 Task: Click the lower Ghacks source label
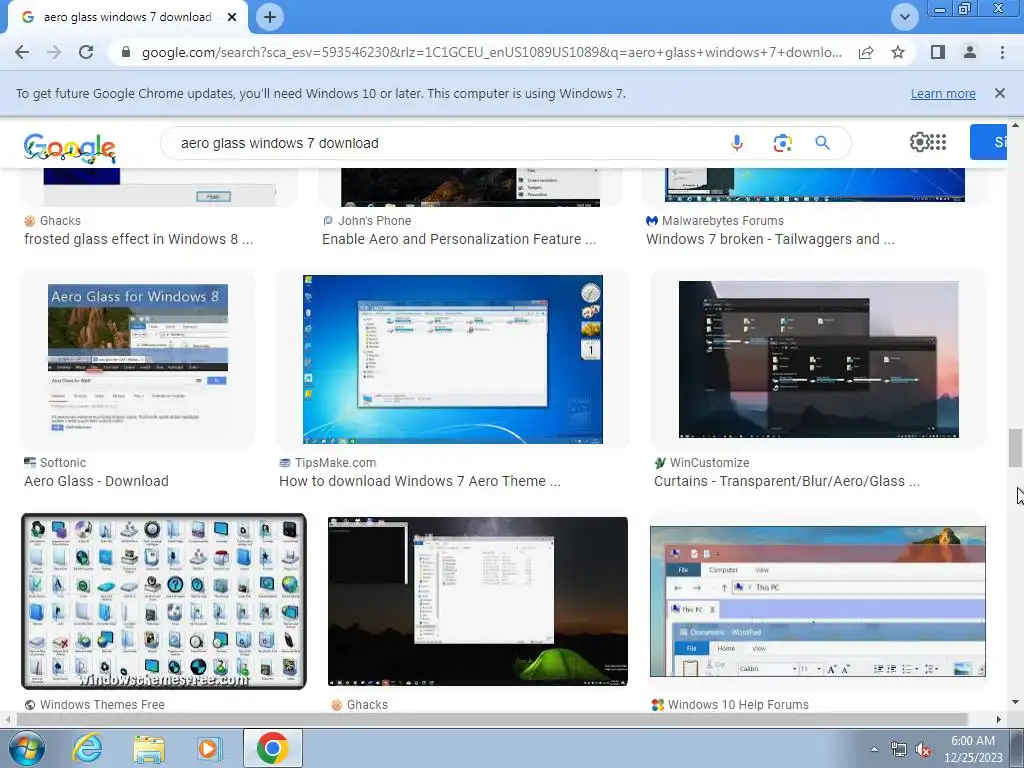coord(367,705)
